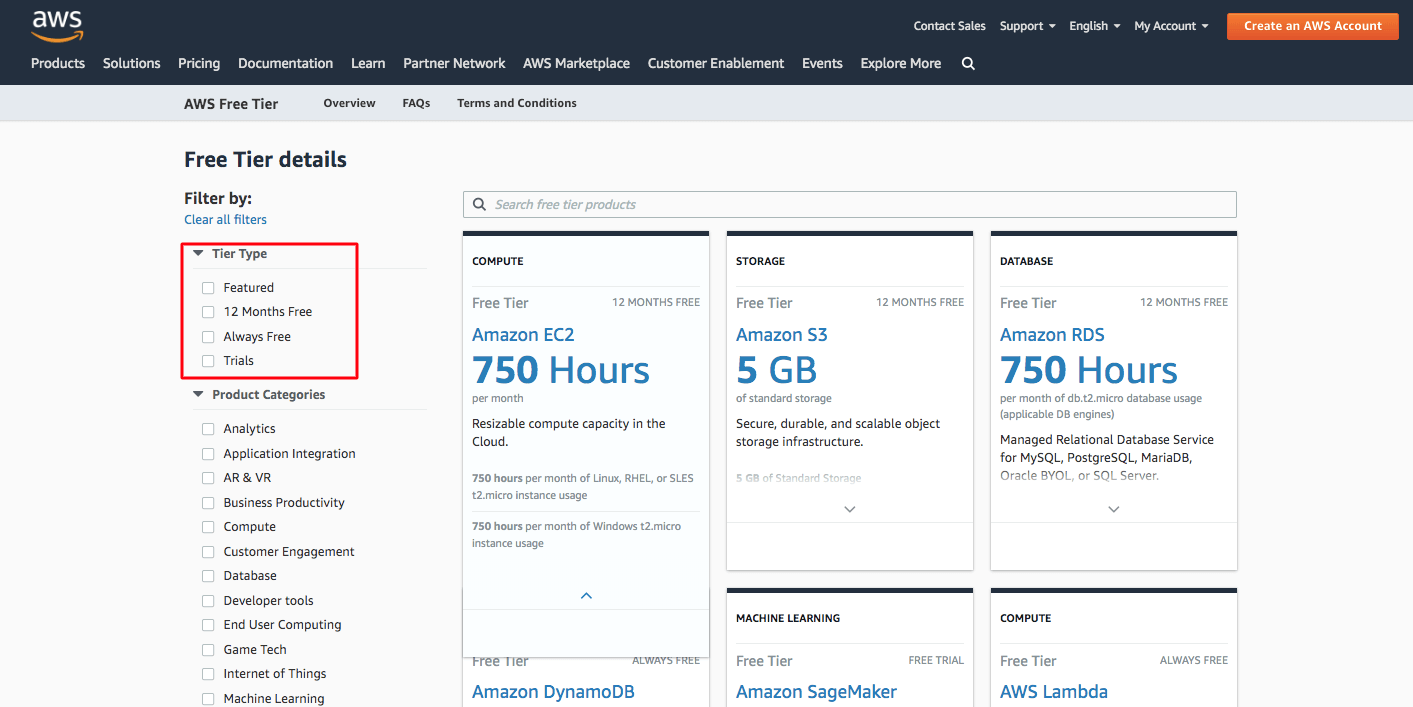This screenshot has width=1413, height=707.
Task: Go to Pricing in navigation
Action: coord(199,63)
